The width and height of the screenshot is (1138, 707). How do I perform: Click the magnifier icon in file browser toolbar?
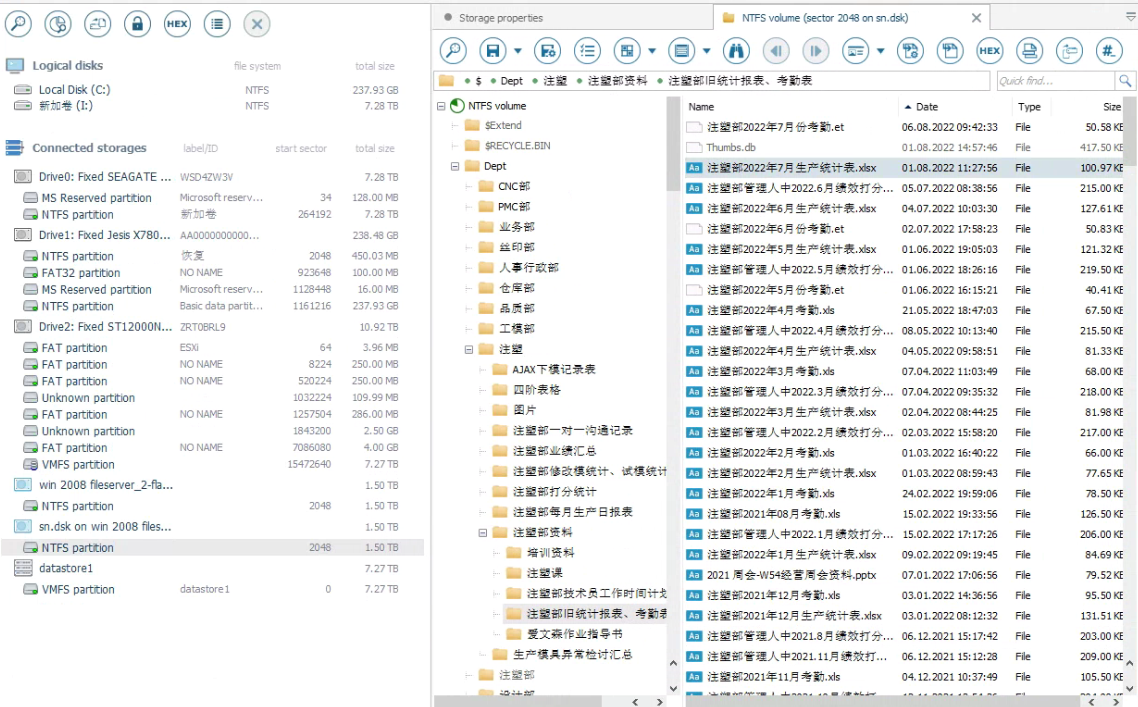pos(454,51)
